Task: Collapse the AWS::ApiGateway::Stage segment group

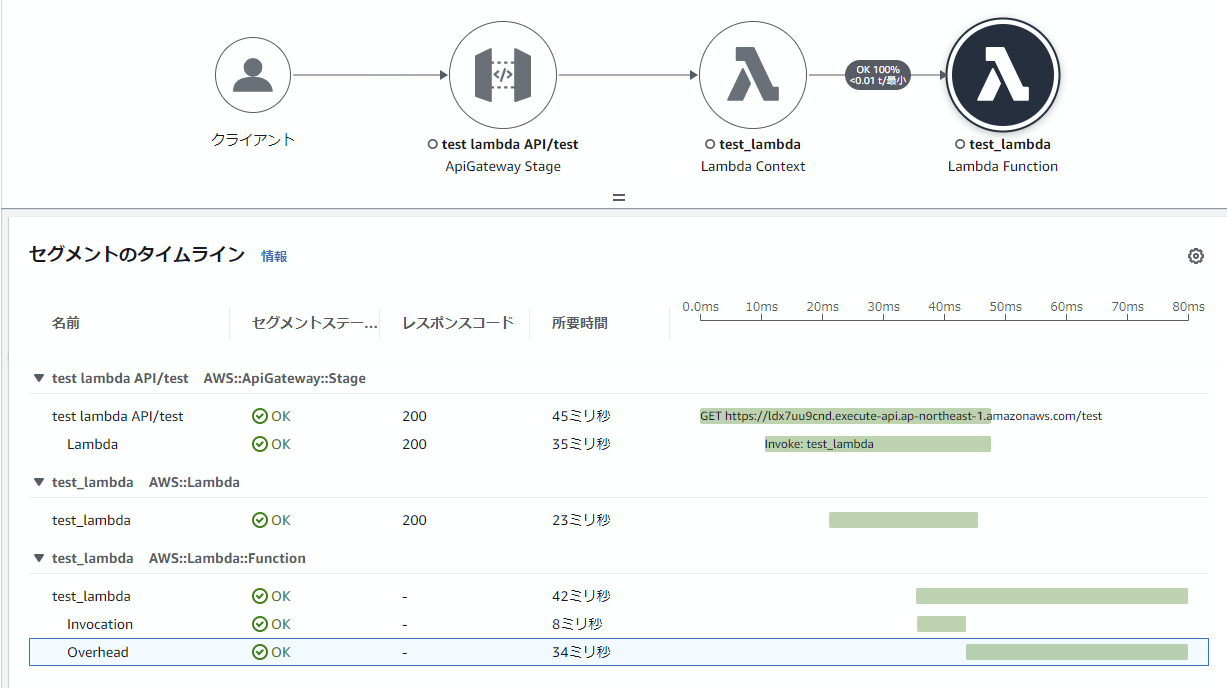Action: 39,379
